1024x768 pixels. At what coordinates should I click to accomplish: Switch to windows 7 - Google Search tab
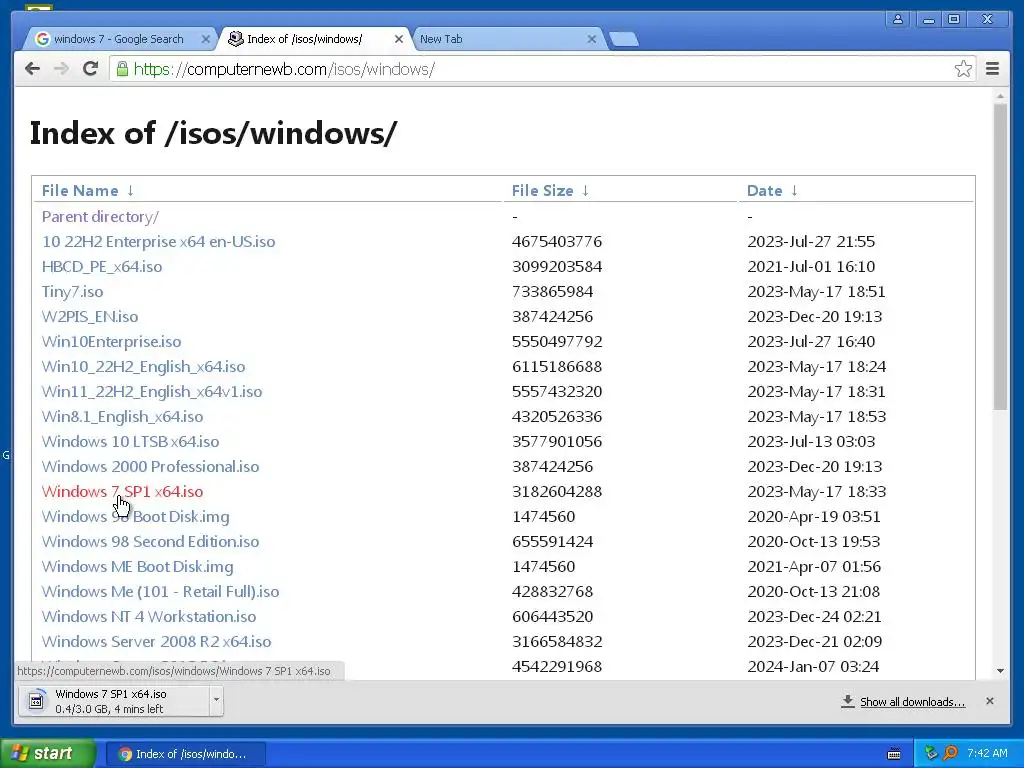[118, 39]
